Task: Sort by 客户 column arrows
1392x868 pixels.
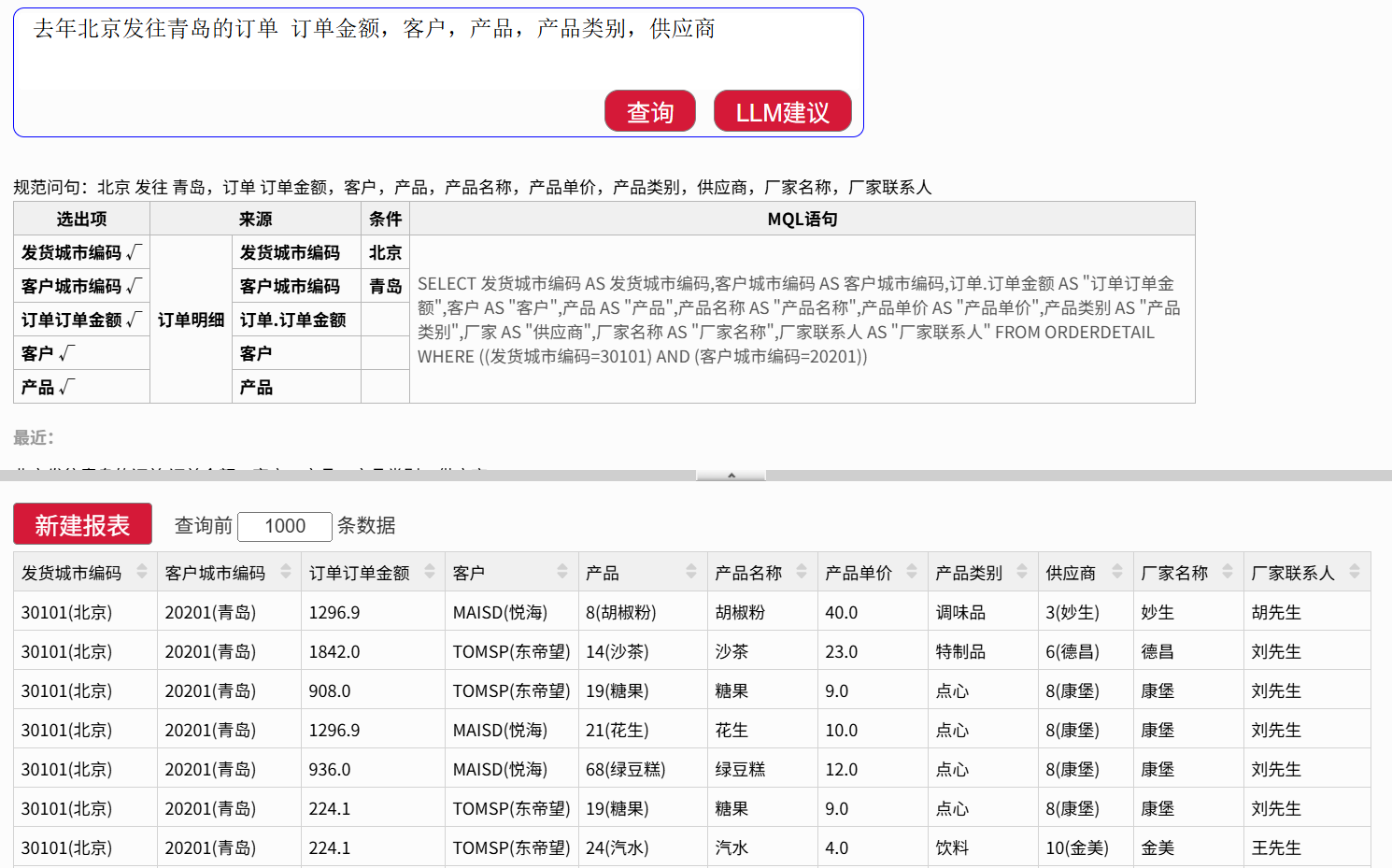Action: pos(562,572)
